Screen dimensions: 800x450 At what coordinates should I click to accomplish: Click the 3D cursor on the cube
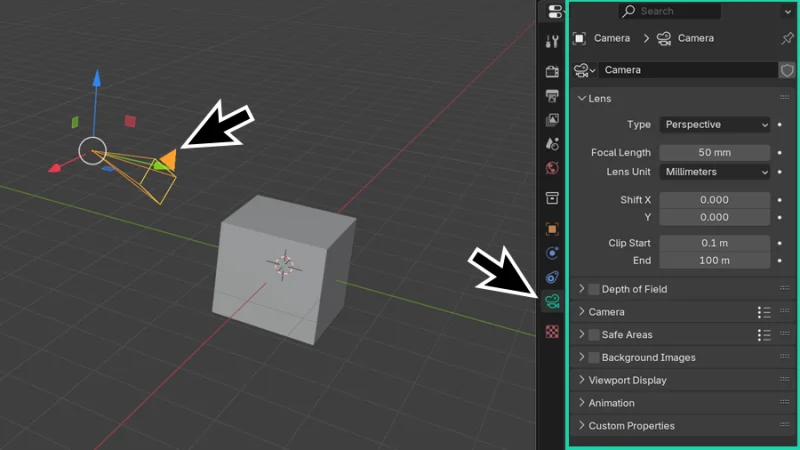point(284,265)
